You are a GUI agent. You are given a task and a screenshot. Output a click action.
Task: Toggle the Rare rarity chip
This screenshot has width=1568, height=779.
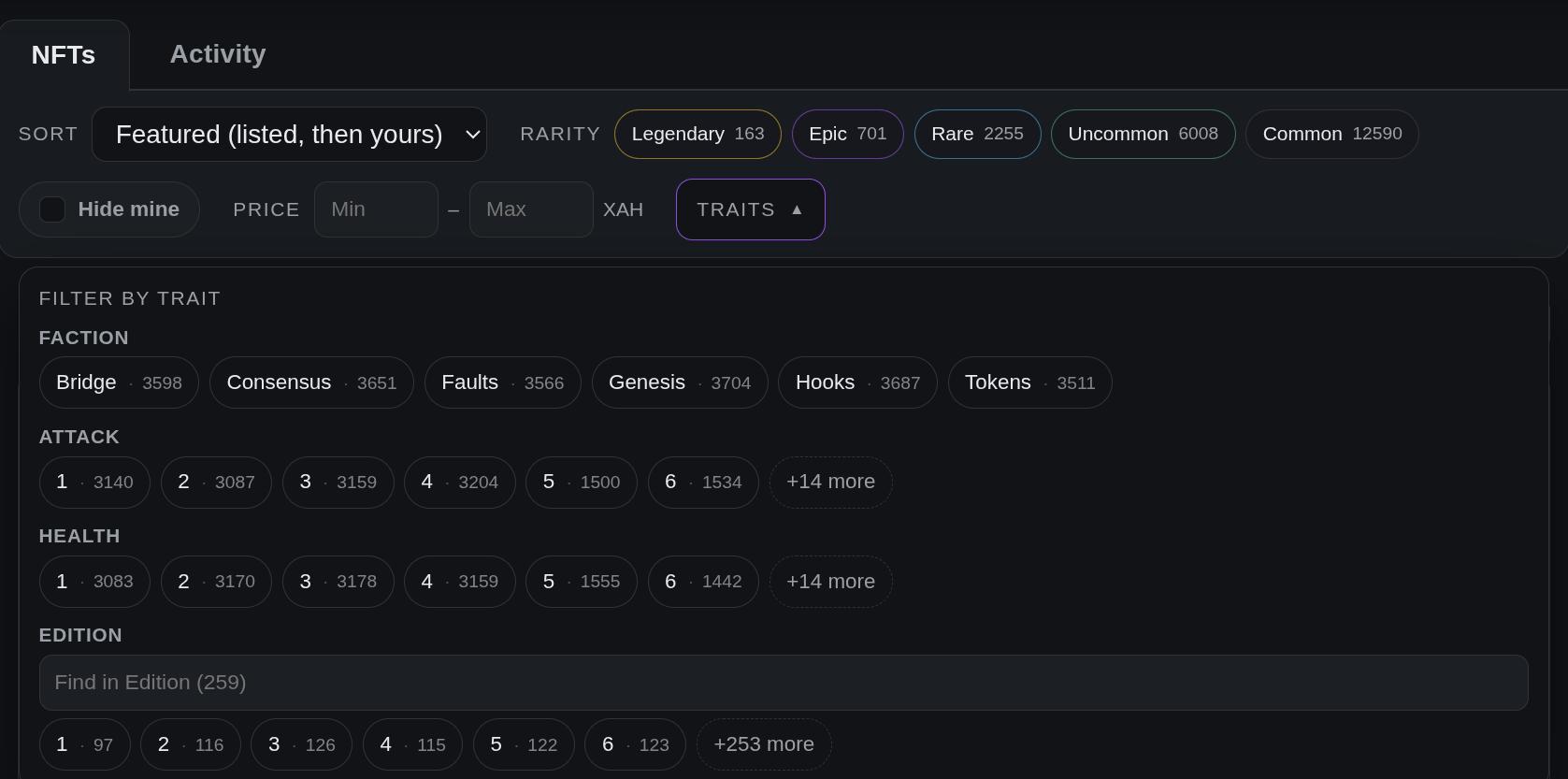click(977, 134)
